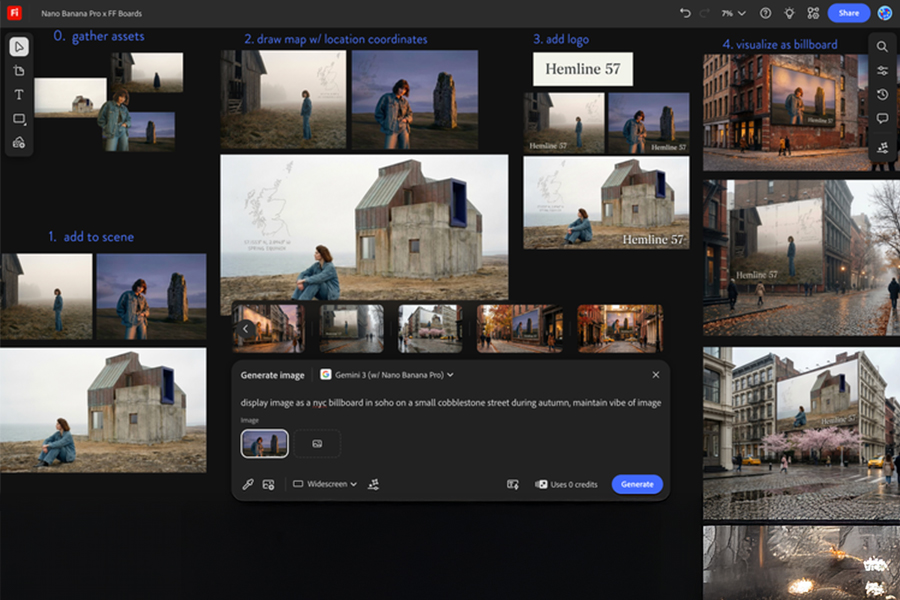The height and width of the screenshot is (600, 900).
Task: Open the Widescreen aspect ratio dropdown
Action: pos(325,485)
